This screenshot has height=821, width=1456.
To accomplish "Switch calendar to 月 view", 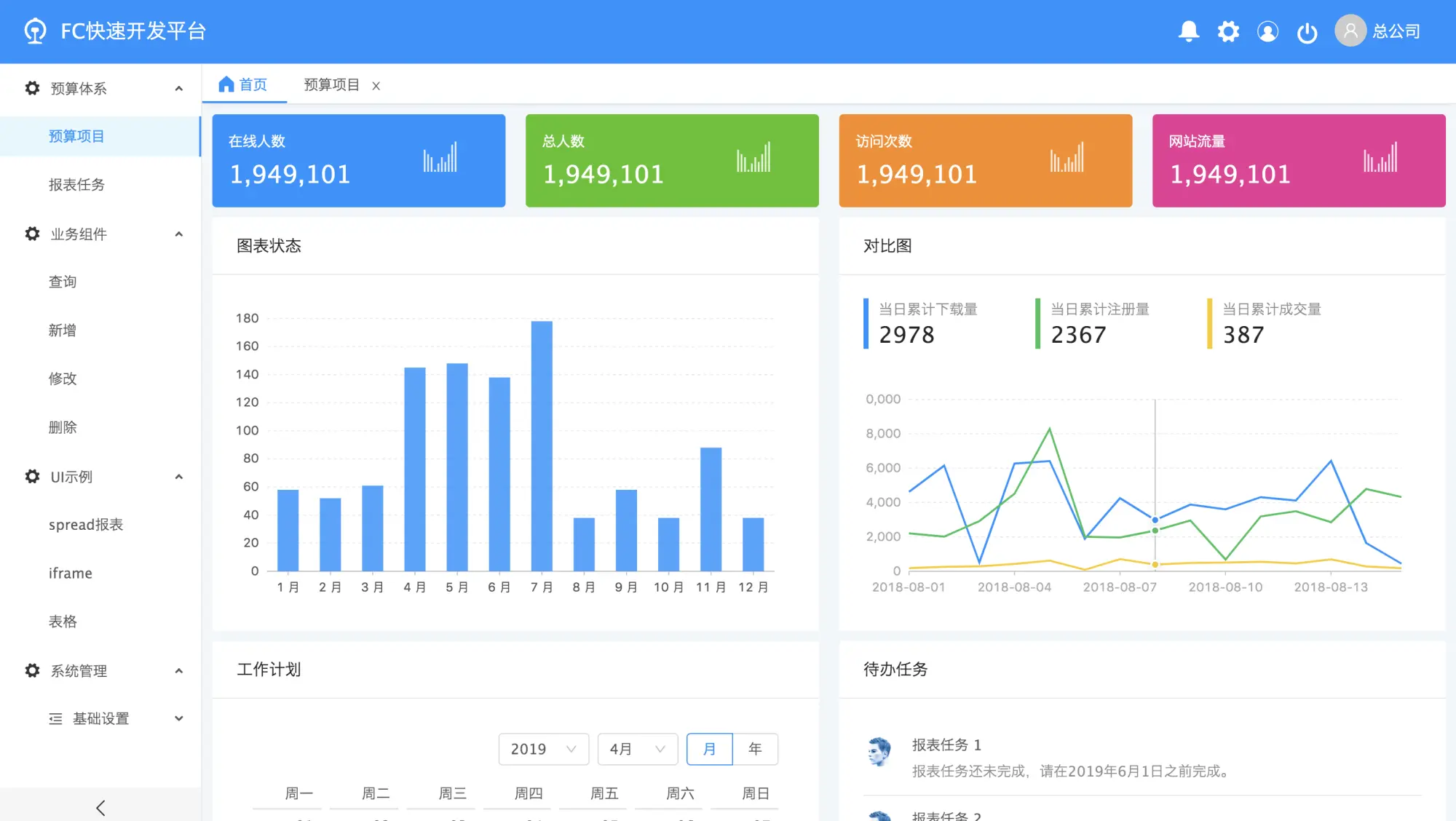I will pyautogui.click(x=709, y=749).
